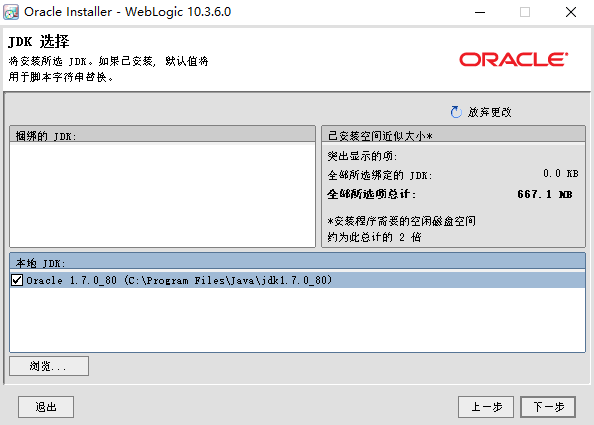The height and width of the screenshot is (425, 594).
Task: Proceed with the 下一步 button
Action: pyautogui.click(x=548, y=407)
